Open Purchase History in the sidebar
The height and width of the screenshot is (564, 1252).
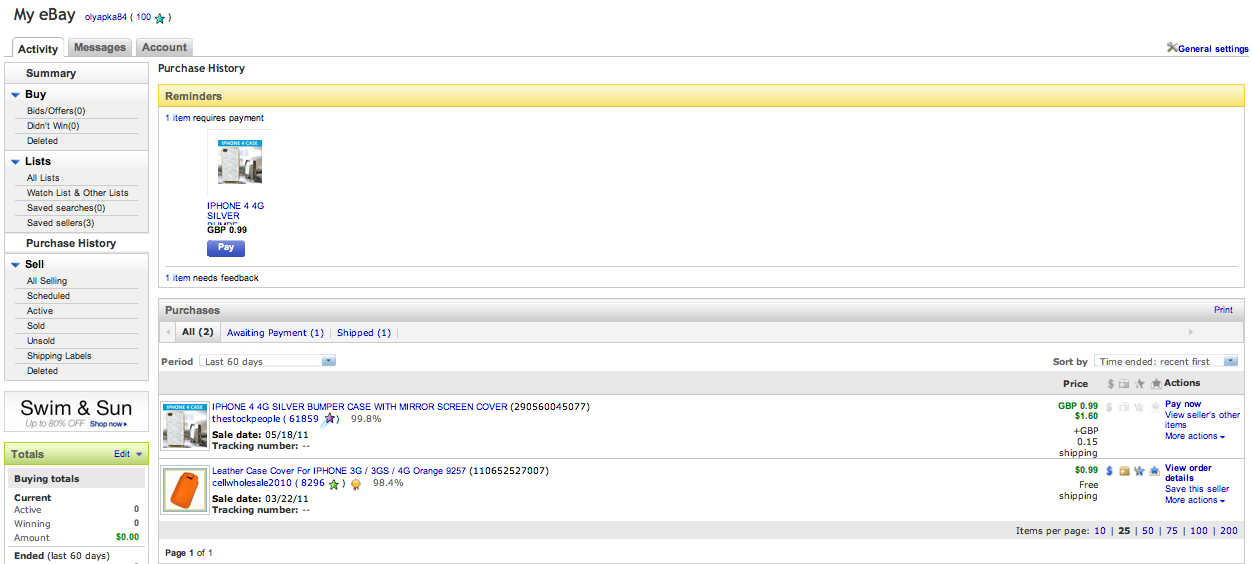point(71,243)
